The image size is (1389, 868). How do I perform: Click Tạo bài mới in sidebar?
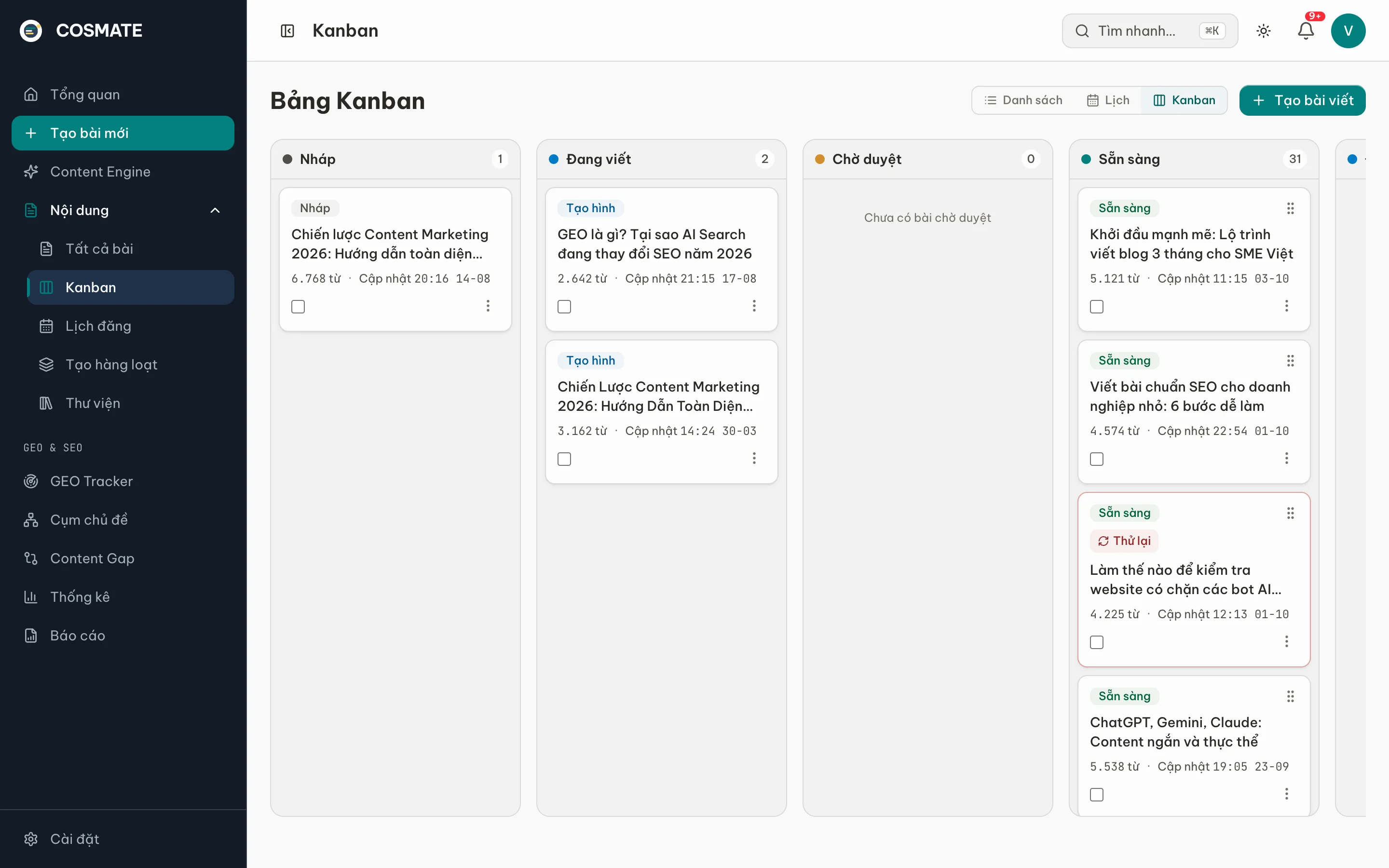123,133
